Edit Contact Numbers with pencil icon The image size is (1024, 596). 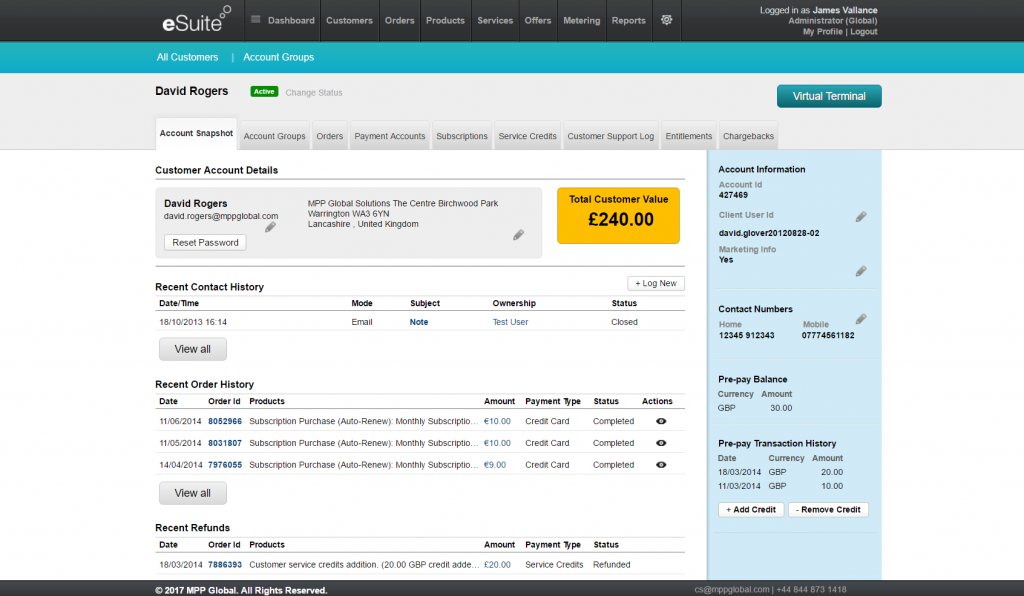(x=861, y=319)
